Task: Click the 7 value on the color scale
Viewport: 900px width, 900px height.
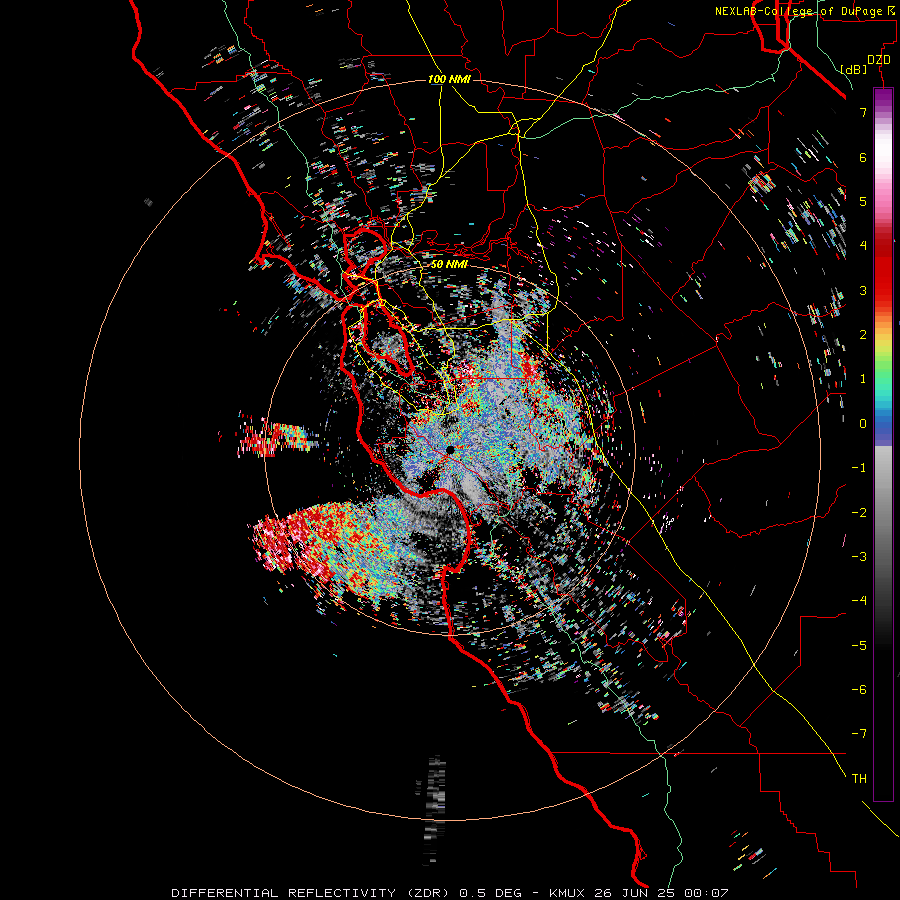Action: [x=863, y=112]
